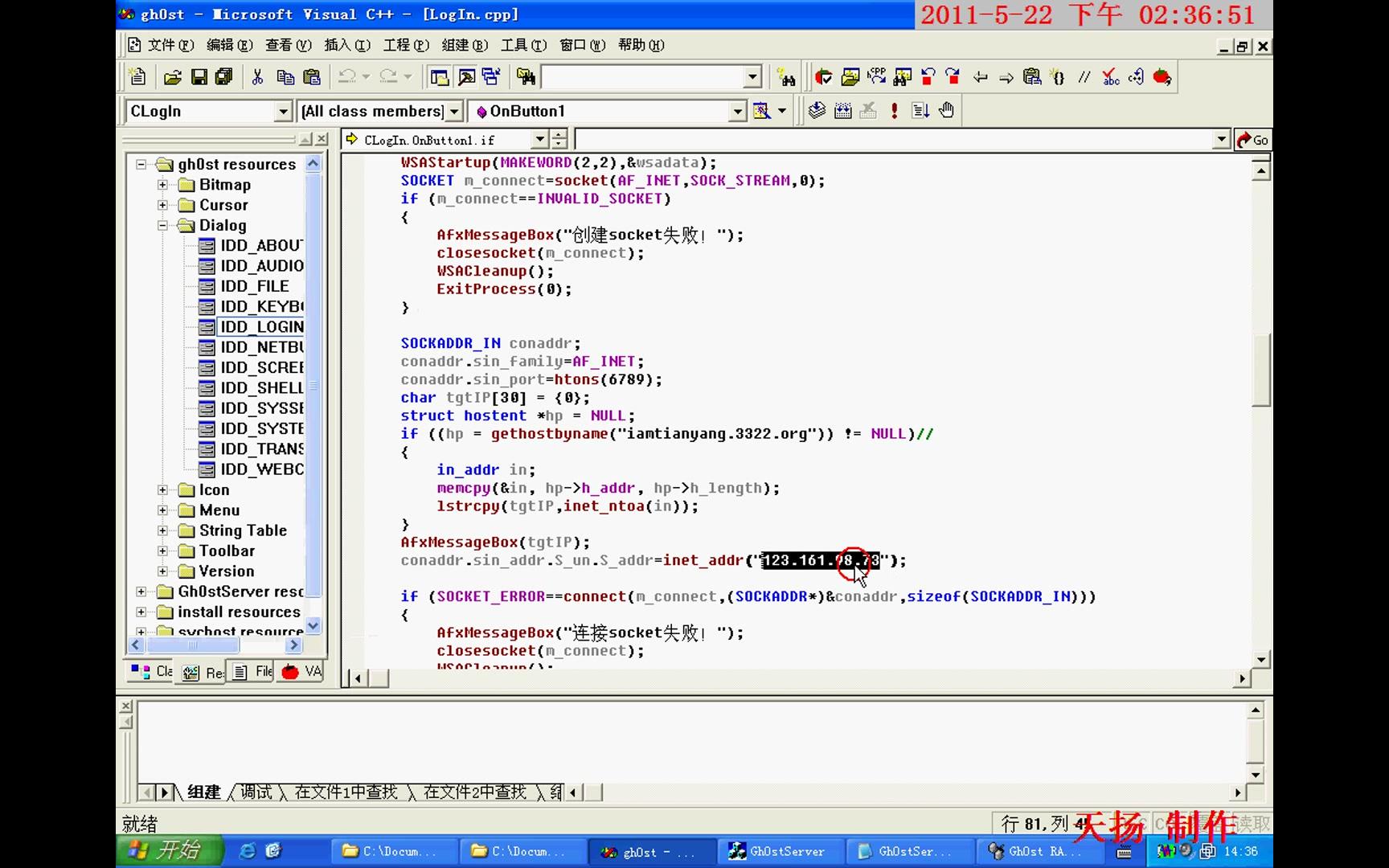
Task: Open Gh0stServer taskbar window button
Action: (782, 851)
